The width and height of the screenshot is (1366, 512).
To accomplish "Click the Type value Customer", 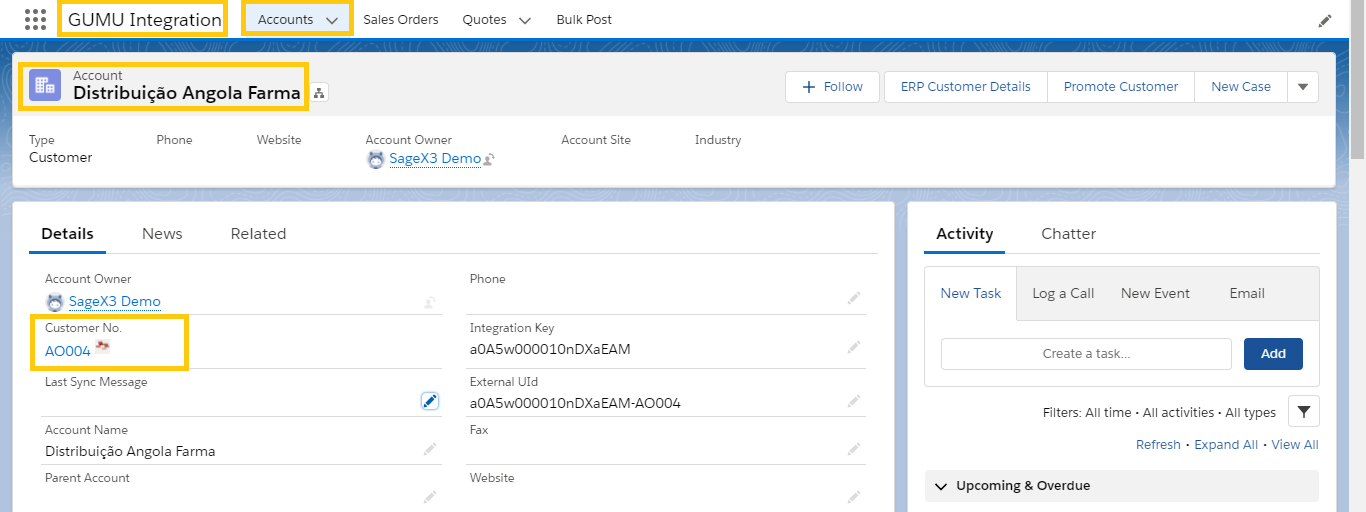I will 60,157.
